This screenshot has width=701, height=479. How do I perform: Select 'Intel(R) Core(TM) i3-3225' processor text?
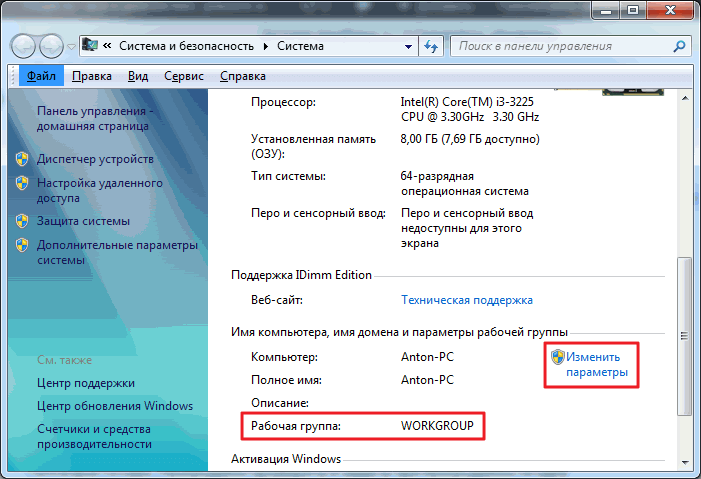pyautogui.click(x=467, y=102)
